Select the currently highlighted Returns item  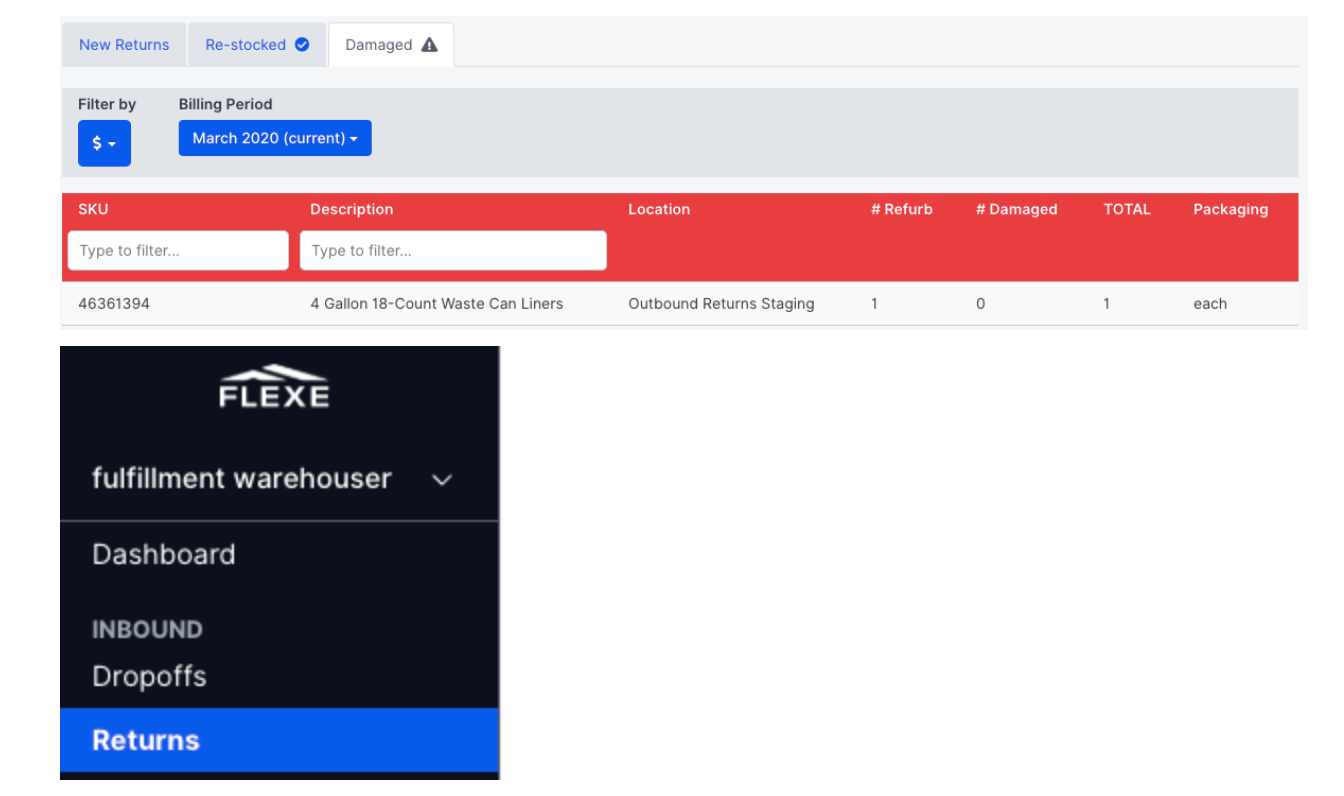[x=146, y=740]
